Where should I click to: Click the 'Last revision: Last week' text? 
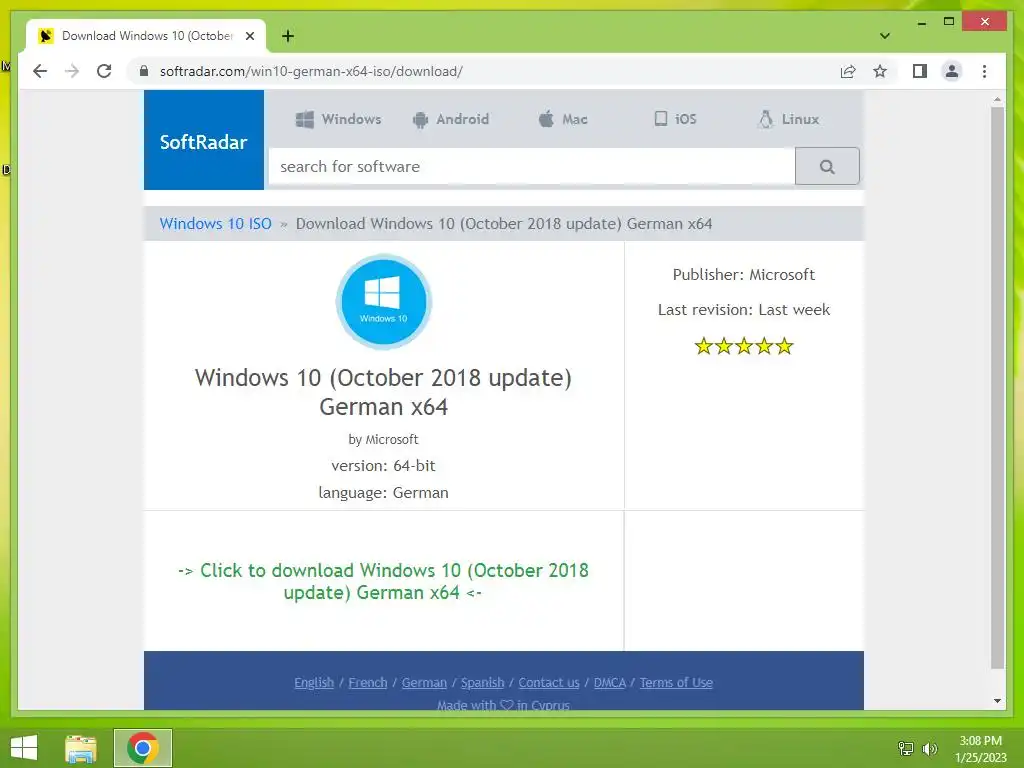[x=744, y=310]
